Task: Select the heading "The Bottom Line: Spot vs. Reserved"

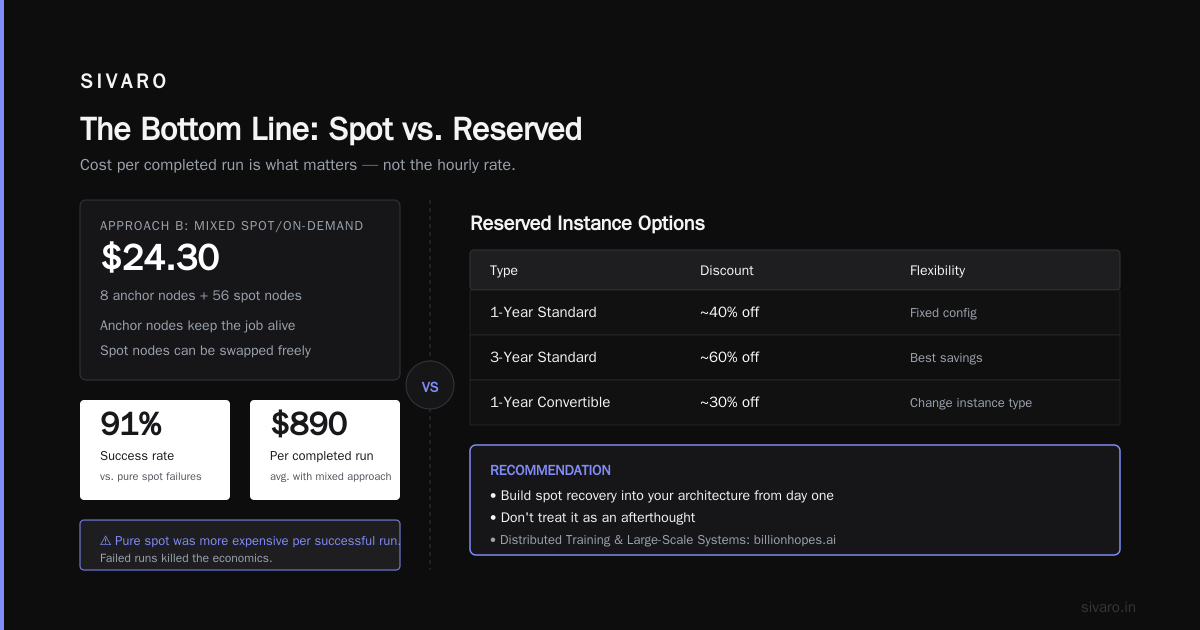Action: (x=330, y=129)
